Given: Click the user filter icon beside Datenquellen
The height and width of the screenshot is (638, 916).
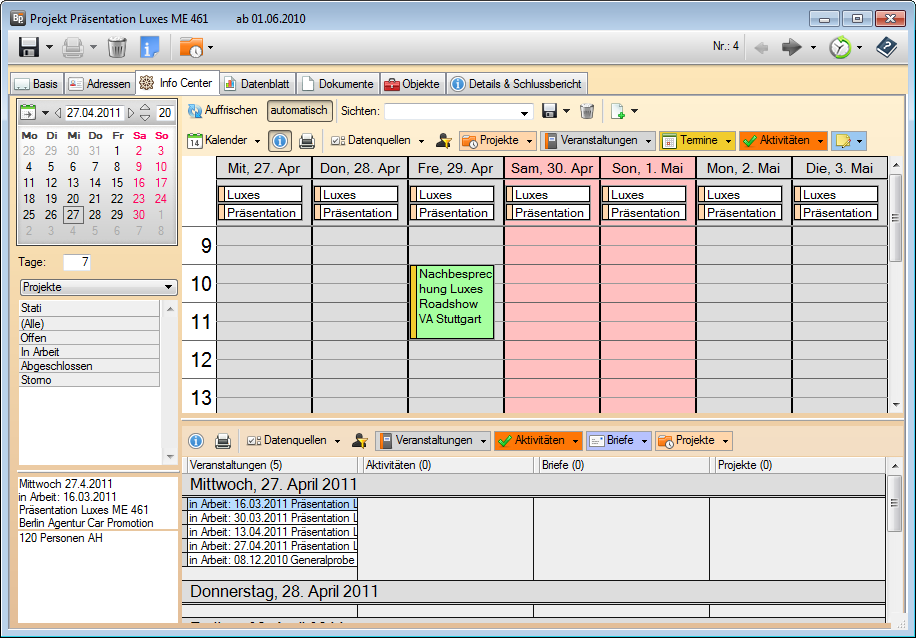Looking at the screenshot, I should 444,141.
